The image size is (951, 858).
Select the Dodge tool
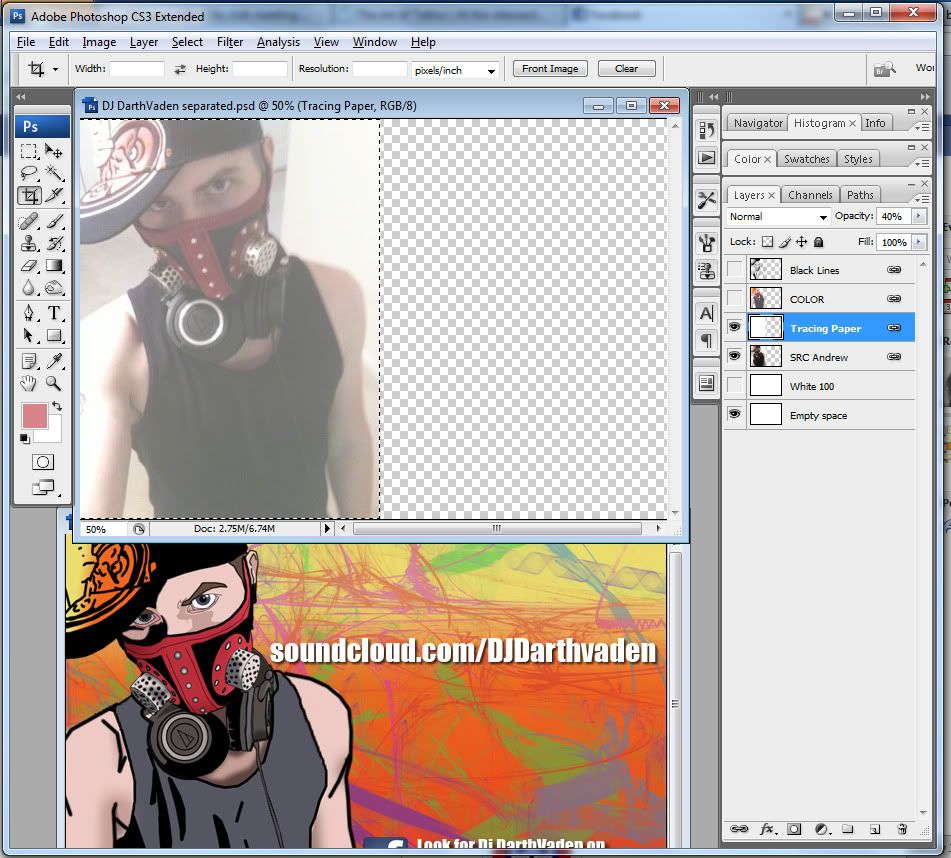click(x=54, y=288)
